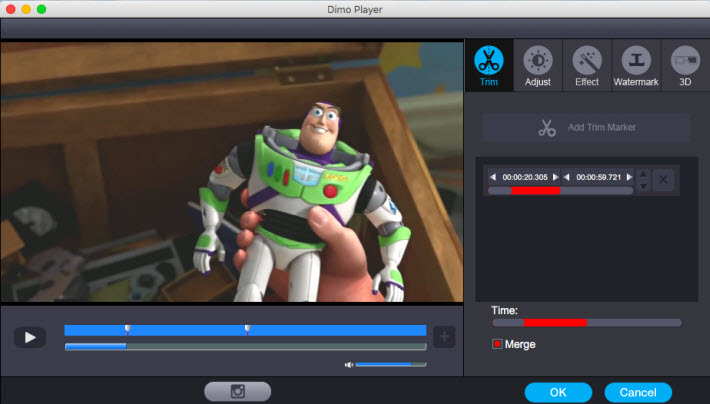
Task: Take a snapshot with the camera button
Action: click(x=237, y=391)
